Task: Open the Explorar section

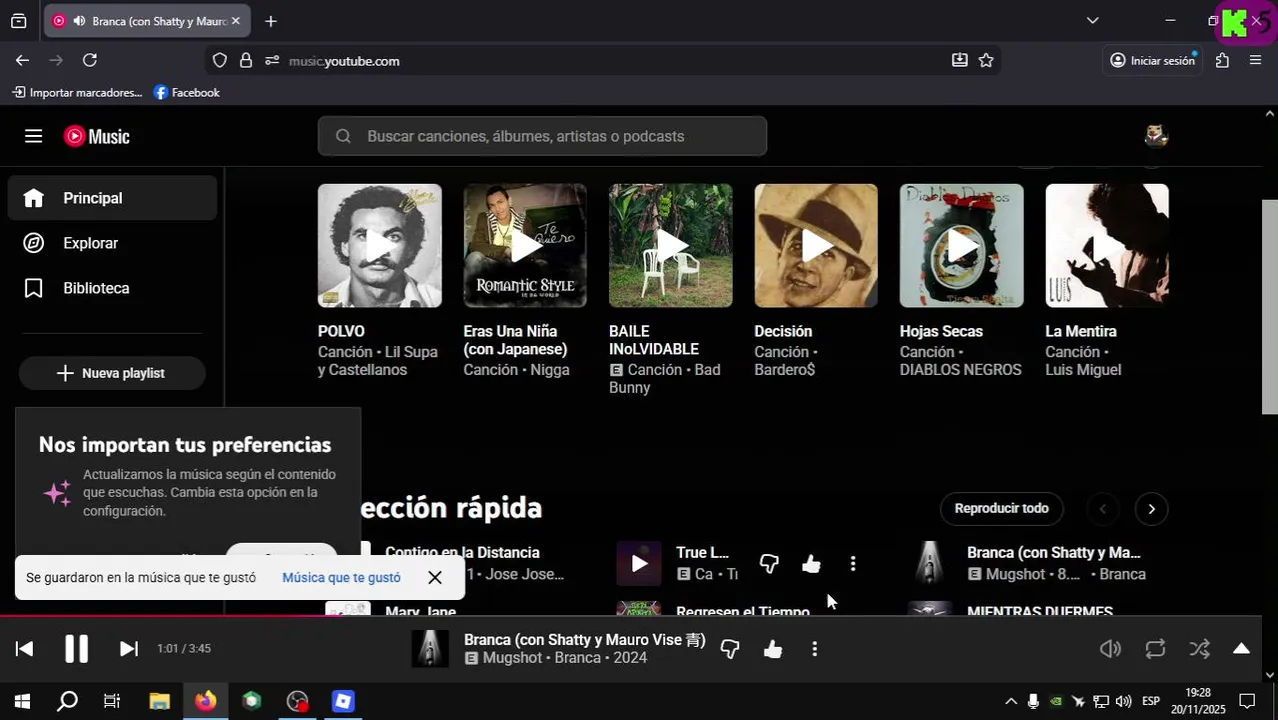Action: (112, 243)
